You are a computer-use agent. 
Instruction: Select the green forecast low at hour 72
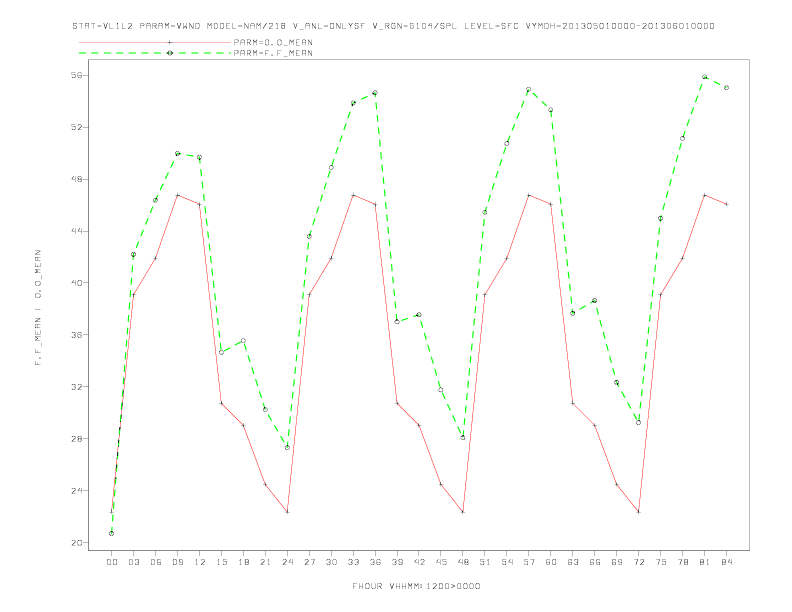[638, 423]
